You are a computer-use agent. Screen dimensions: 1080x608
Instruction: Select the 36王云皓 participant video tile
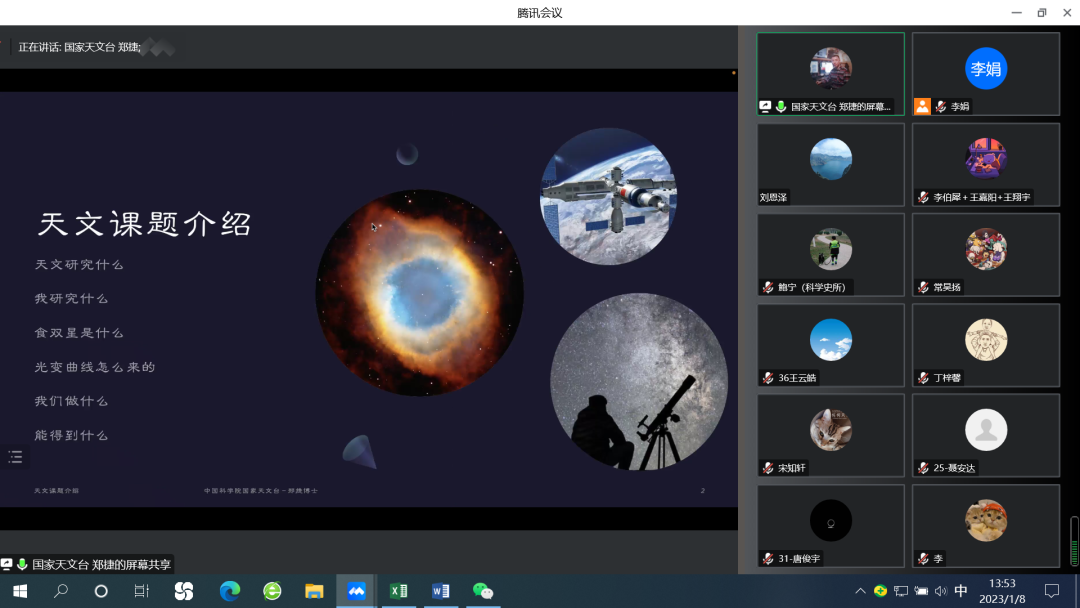(x=830, y=345)
